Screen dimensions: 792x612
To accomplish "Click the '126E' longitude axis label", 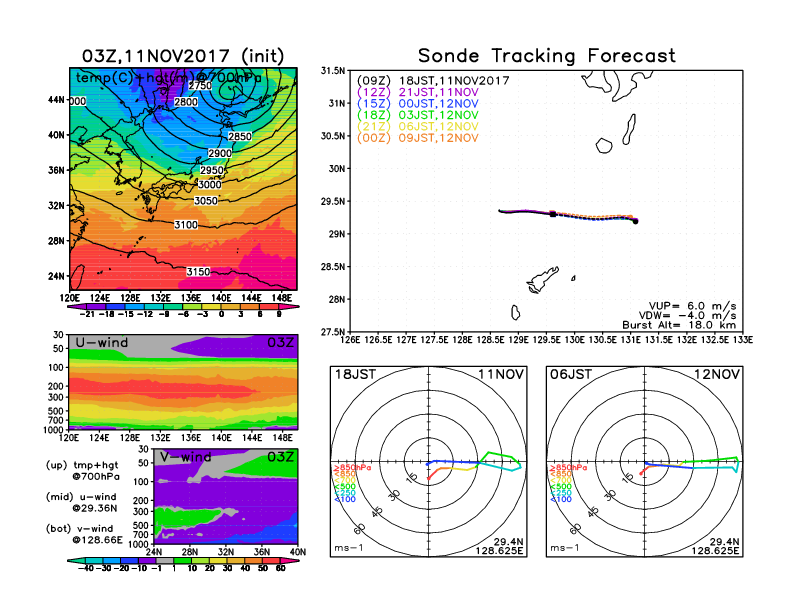I will [x=350, y=340].
